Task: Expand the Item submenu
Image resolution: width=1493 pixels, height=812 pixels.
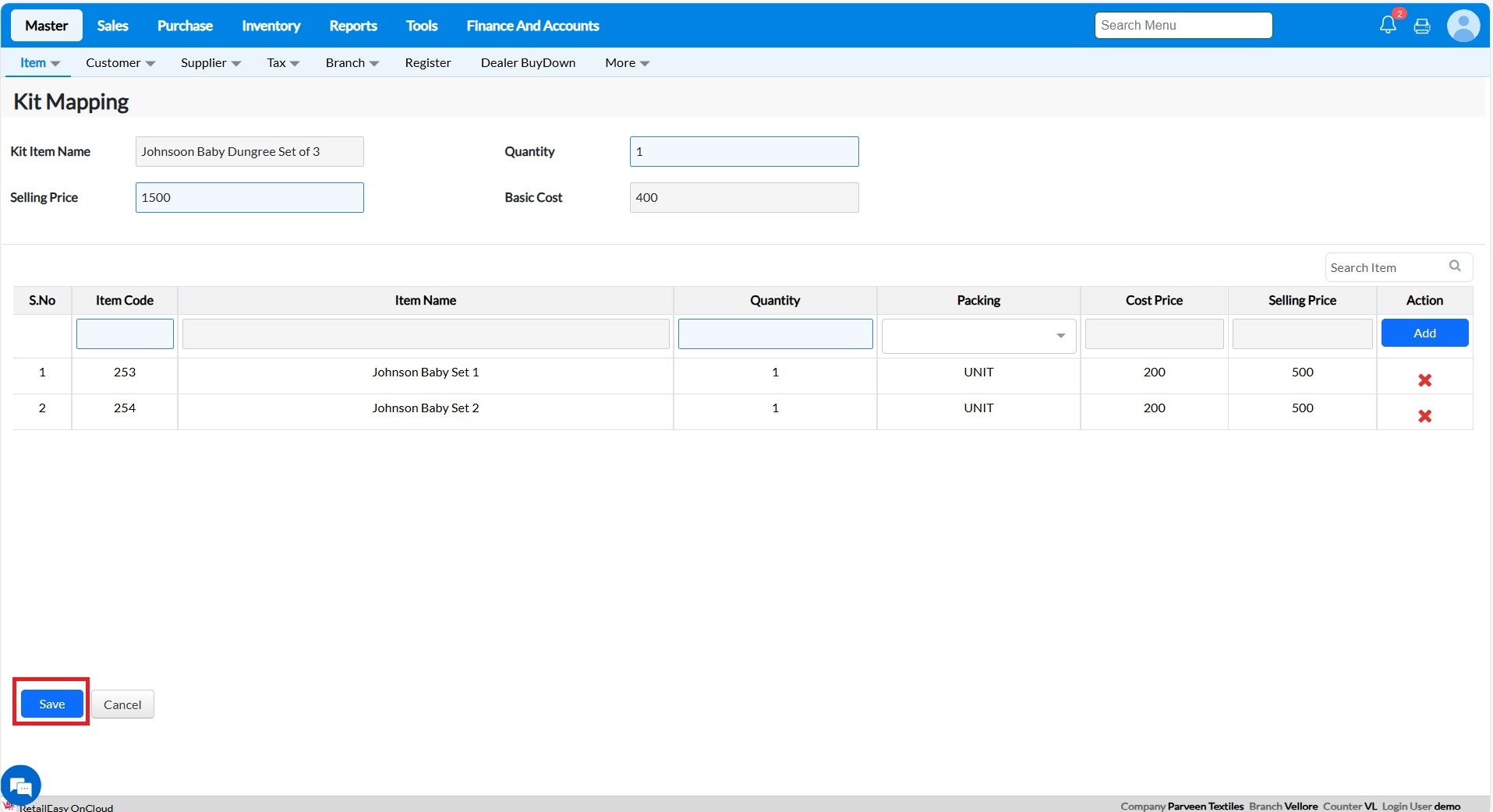Action: [x=39, y=63]
